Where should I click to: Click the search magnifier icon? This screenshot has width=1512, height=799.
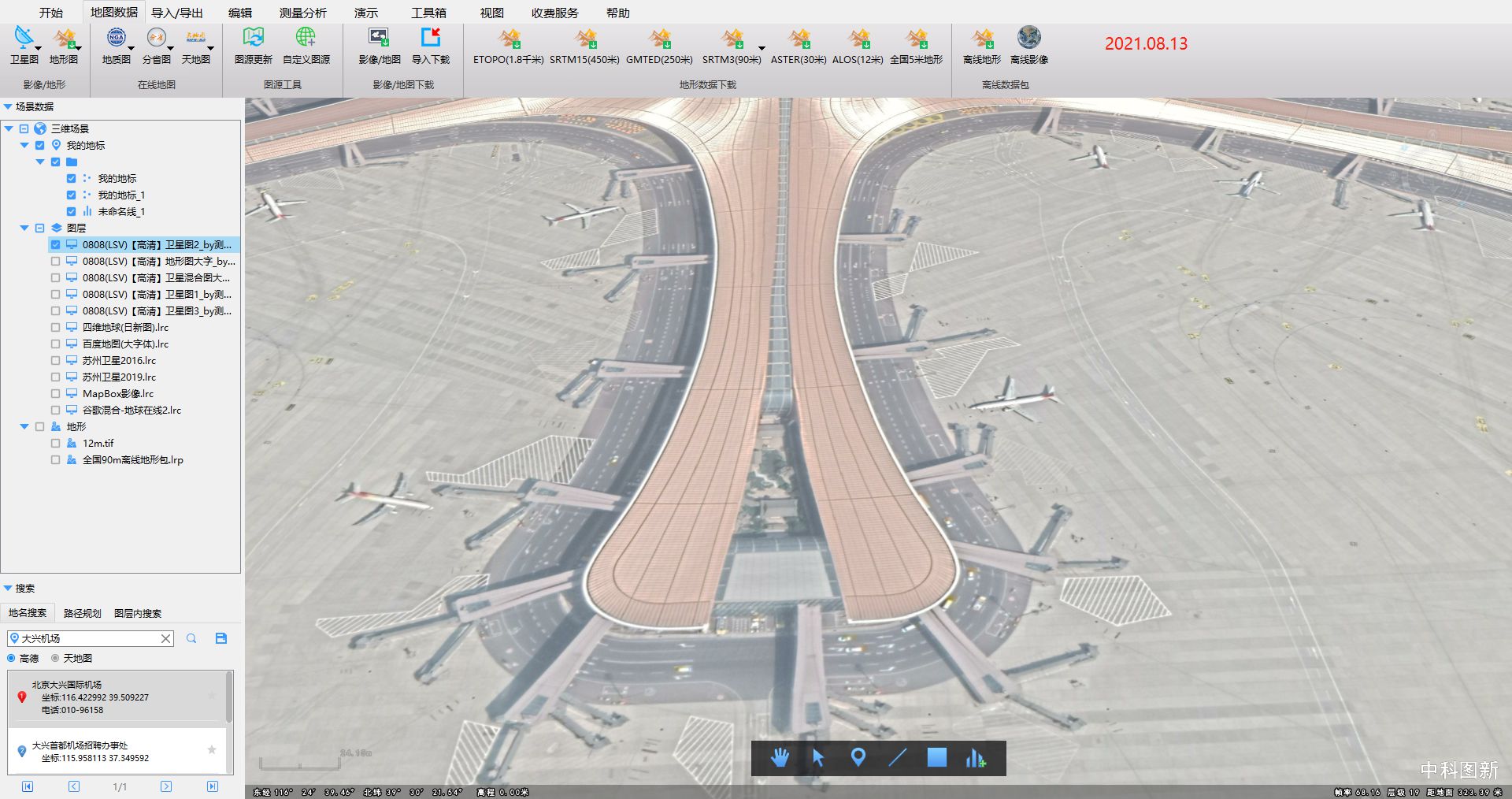(191, 638)
